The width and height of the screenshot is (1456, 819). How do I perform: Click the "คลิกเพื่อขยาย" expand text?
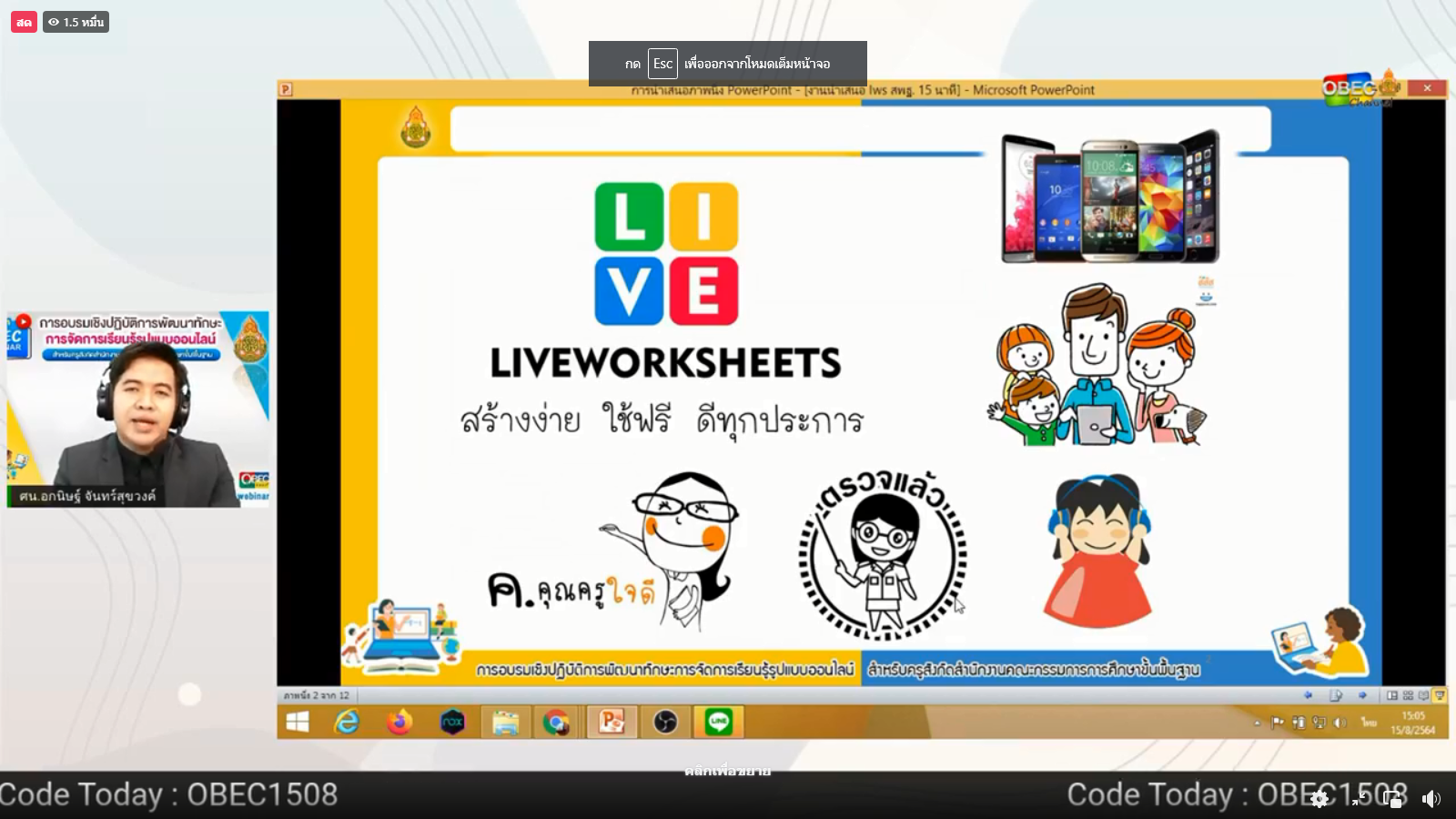tap(727, 771)
